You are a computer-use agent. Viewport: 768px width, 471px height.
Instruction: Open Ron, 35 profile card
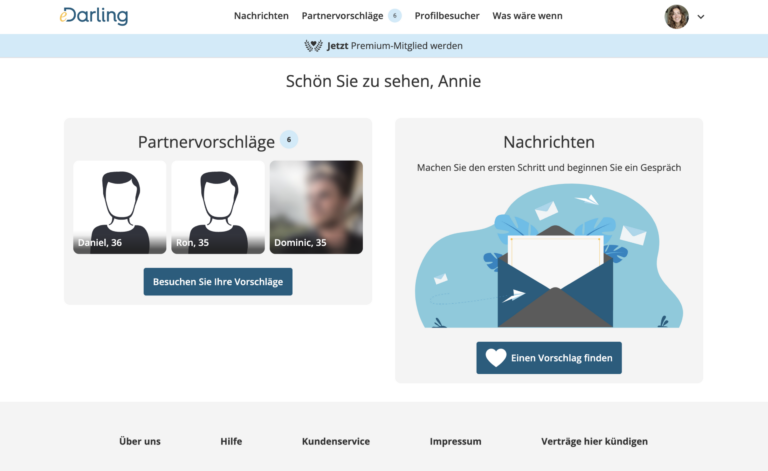(x=218, y=207)
